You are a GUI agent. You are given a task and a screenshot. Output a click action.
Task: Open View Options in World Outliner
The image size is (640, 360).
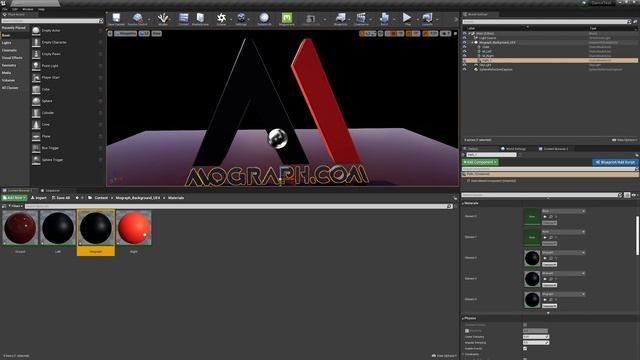(624, 140)
